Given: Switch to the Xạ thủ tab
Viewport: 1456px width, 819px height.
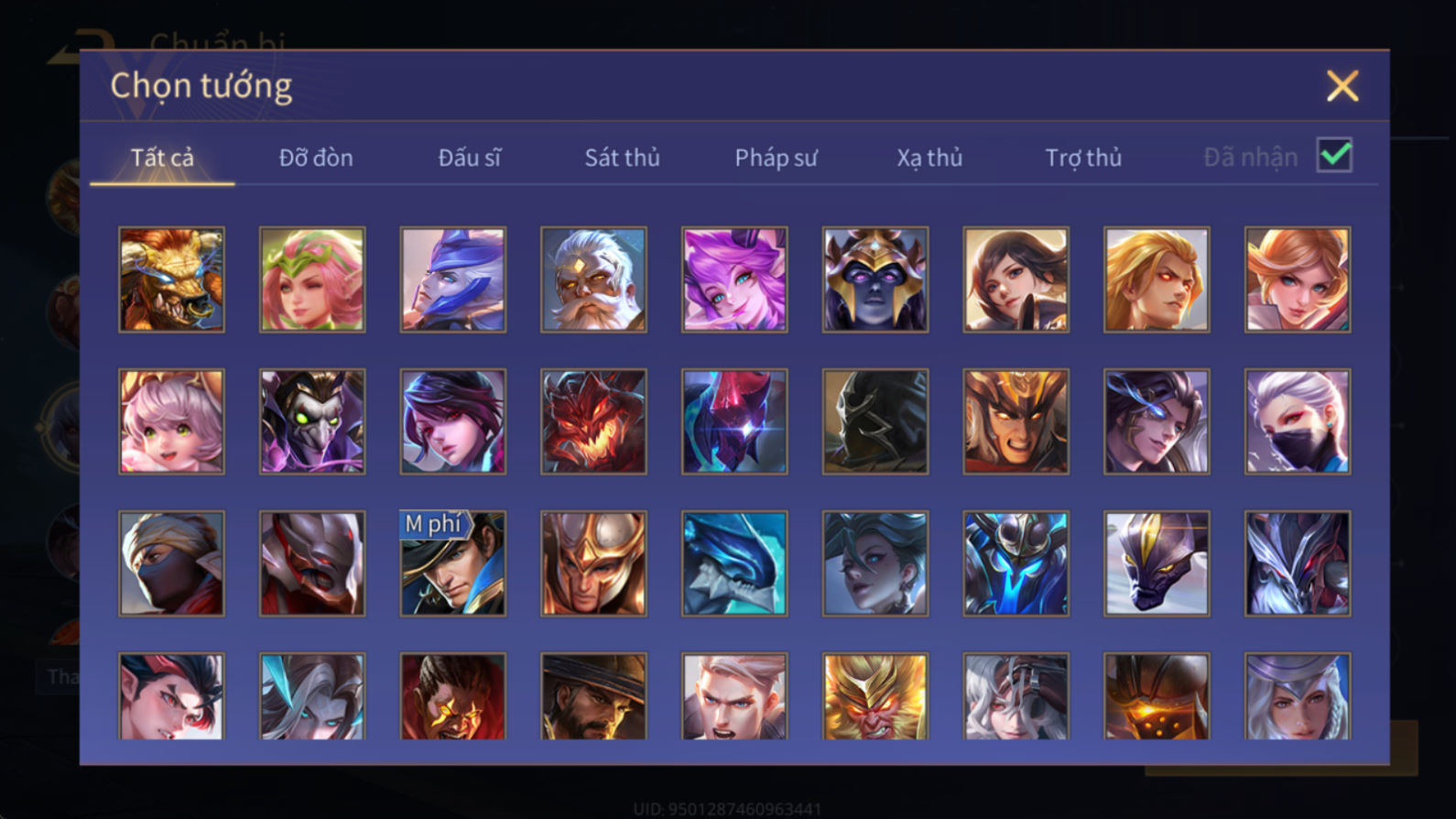Looking at the screenshot, I should [x=929, y=158].
